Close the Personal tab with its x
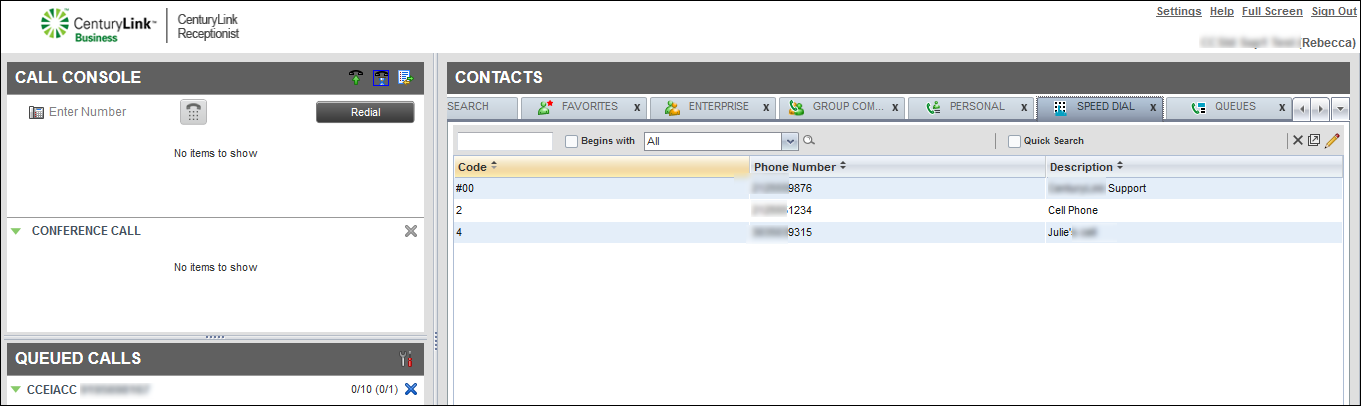The height and width of the screenshot is (406, 1361). (1024, 107)
